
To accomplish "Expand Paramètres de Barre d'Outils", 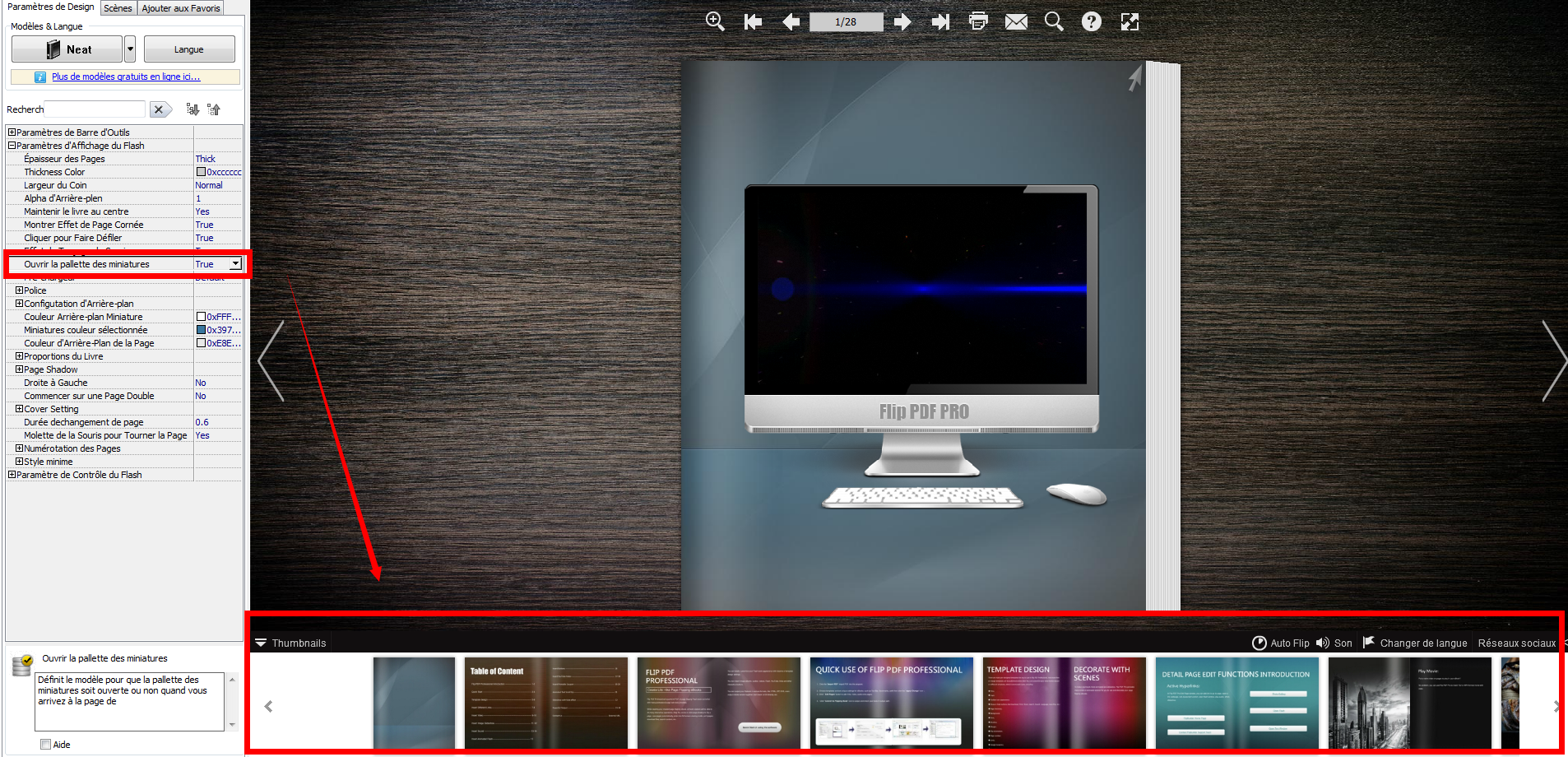I will 12,132.
